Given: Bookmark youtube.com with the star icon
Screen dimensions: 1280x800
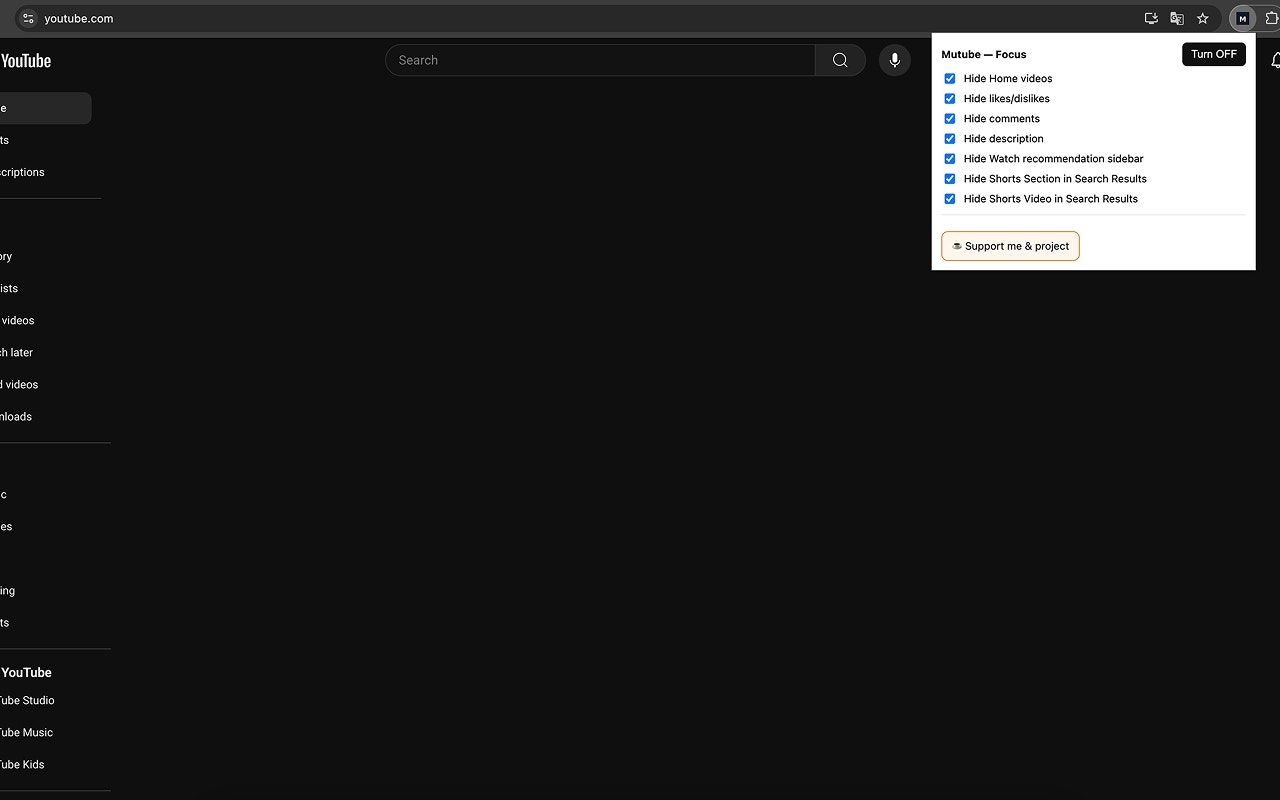Looking at the screenshot, I should (x=1202, y=18).
